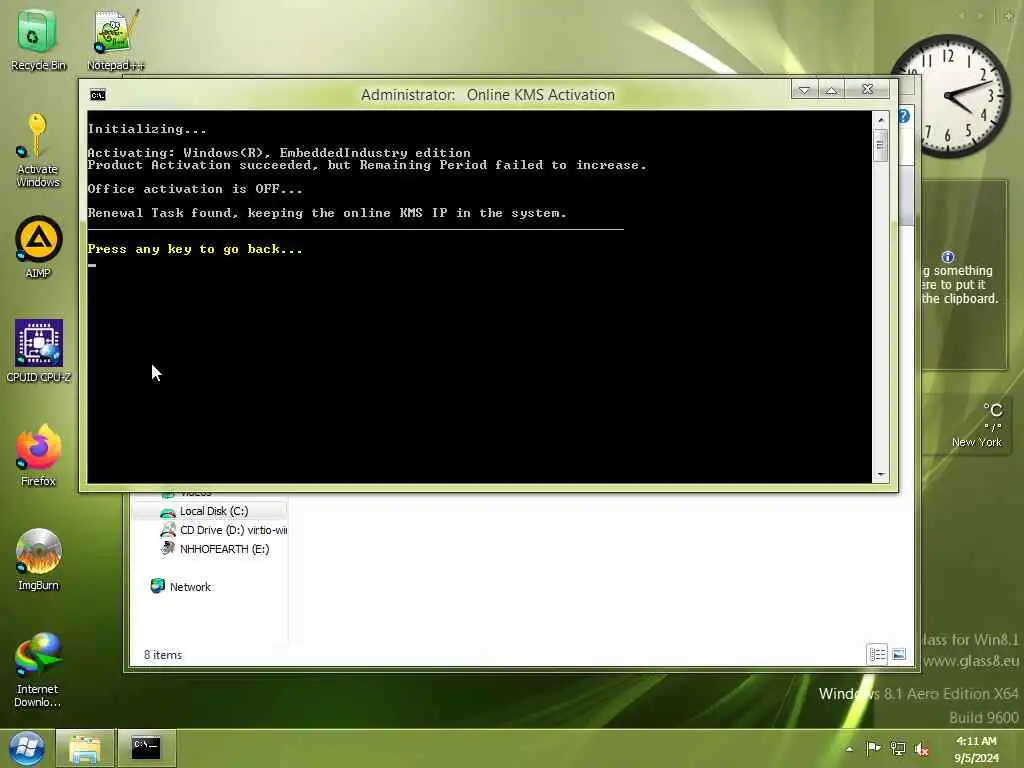Click the Explorer help question mark icon
Screen dimensions: 1024x768
(904, 116)
